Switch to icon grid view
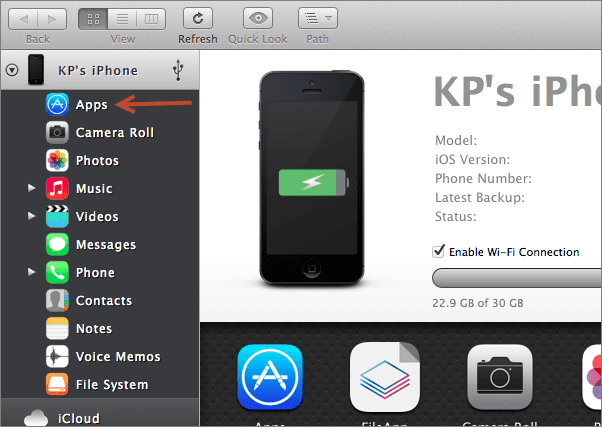602x427 pixels. 93,19
